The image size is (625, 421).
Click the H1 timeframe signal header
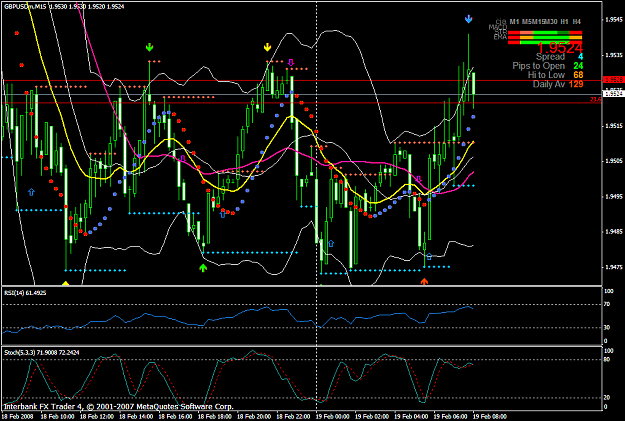point(564,22)
